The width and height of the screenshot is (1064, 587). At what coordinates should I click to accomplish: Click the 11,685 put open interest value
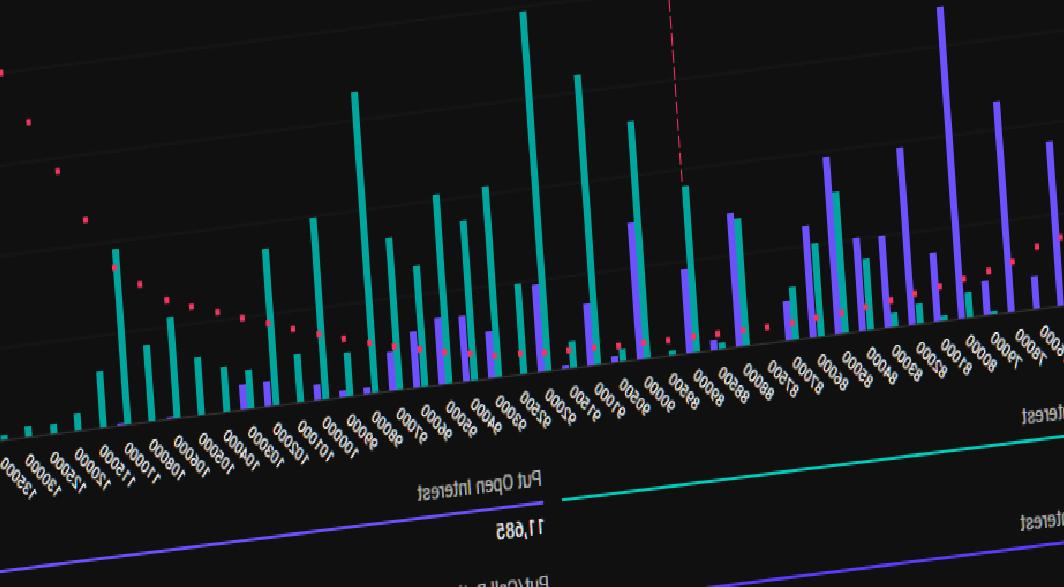[x=520, y=529]
